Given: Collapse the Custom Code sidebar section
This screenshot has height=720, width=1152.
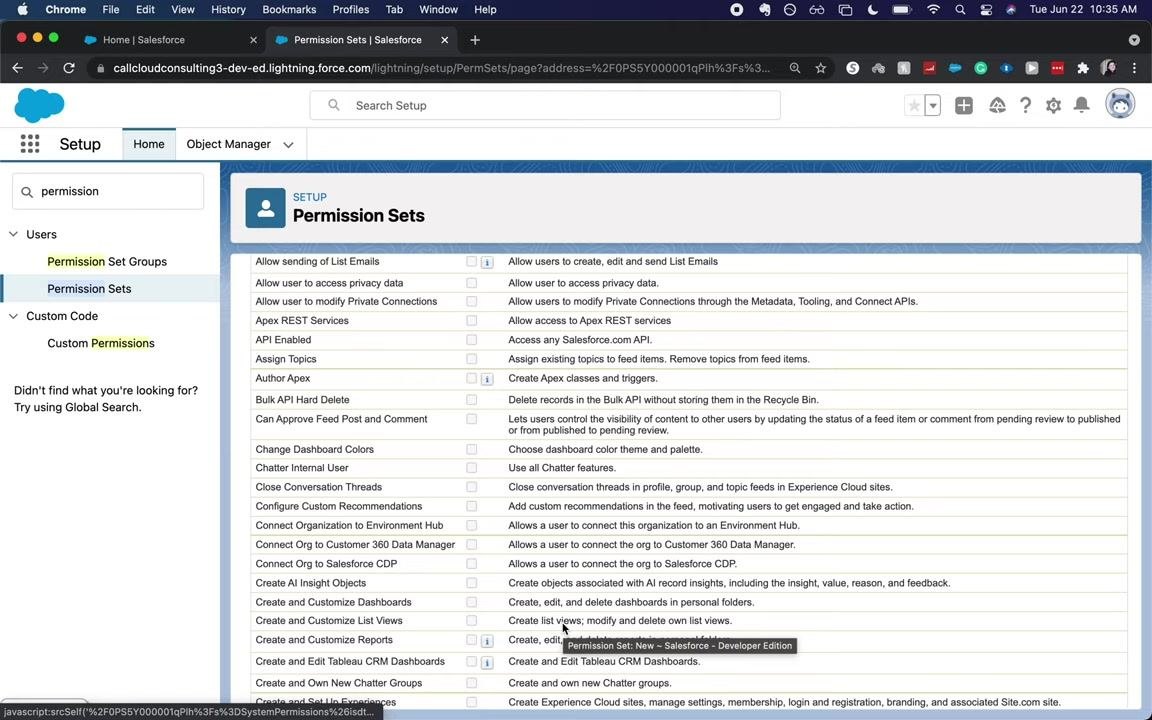Looking at the screenshot, I should point(13,316).
